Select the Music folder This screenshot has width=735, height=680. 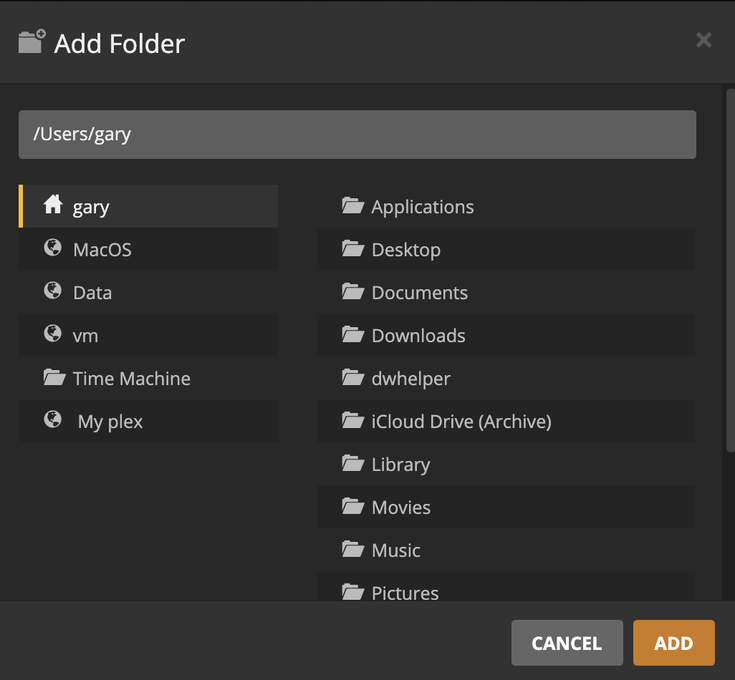pyautogui.click(x=395, y=551)
